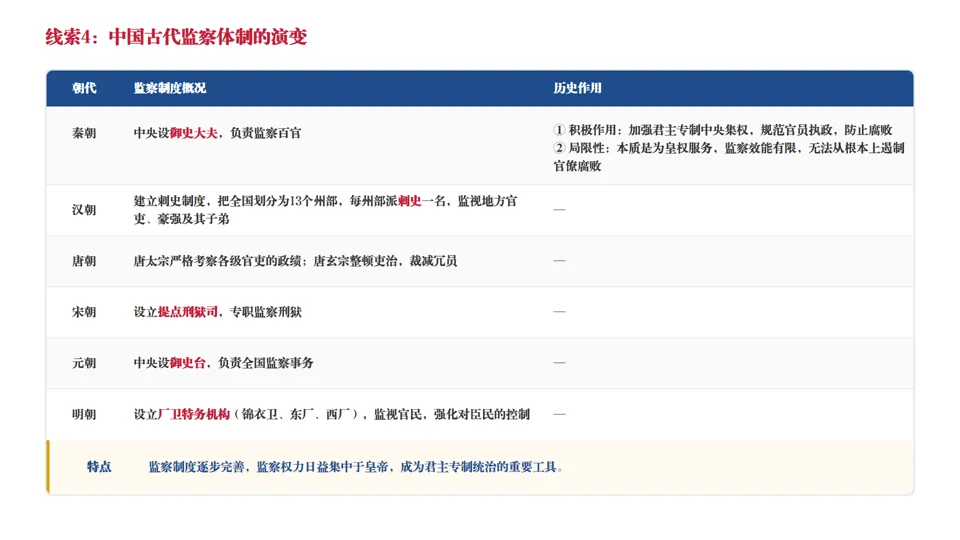Click the text （锦衣卫、东厂、西厂）

296,414
